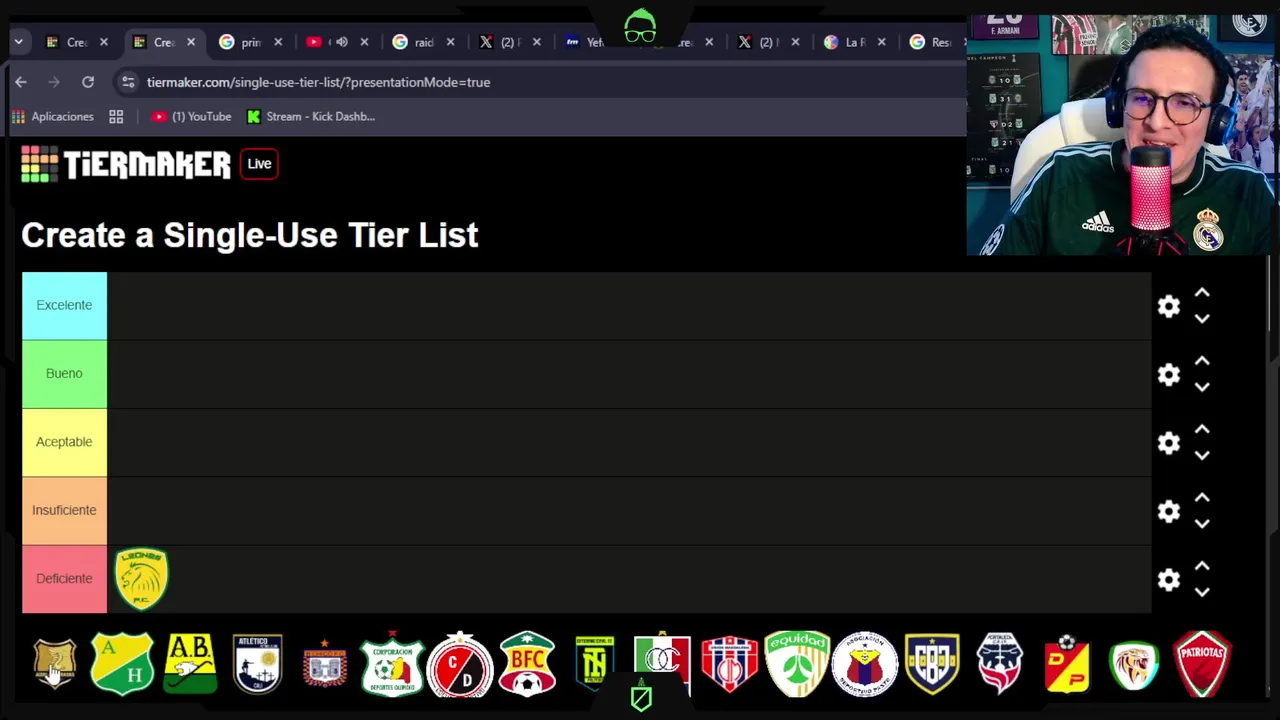Move Aceptable tier down with chevron
1280x720 pixels.
[x=1202, y=455]
